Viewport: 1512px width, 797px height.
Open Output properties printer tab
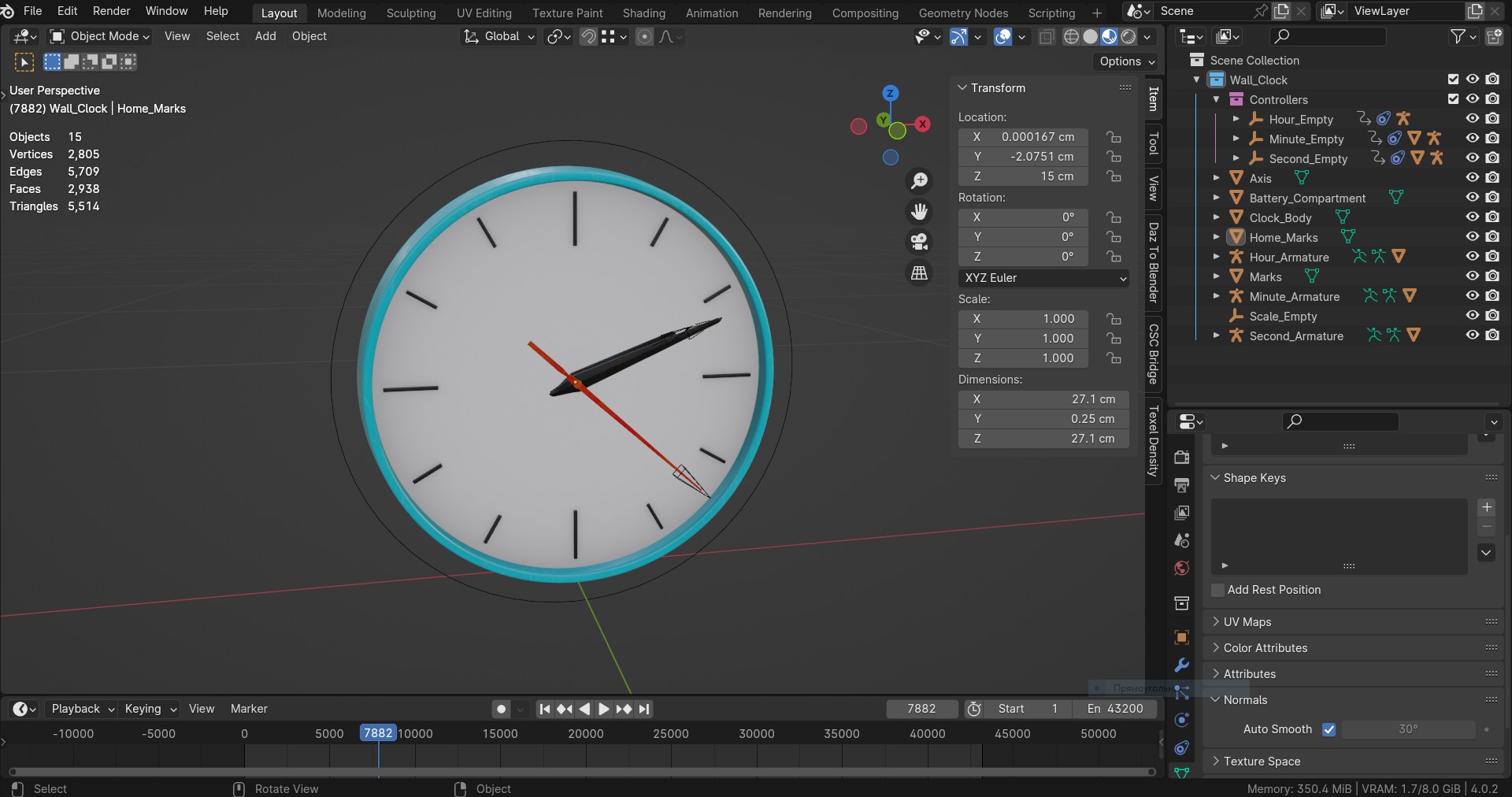(1181, 485)
